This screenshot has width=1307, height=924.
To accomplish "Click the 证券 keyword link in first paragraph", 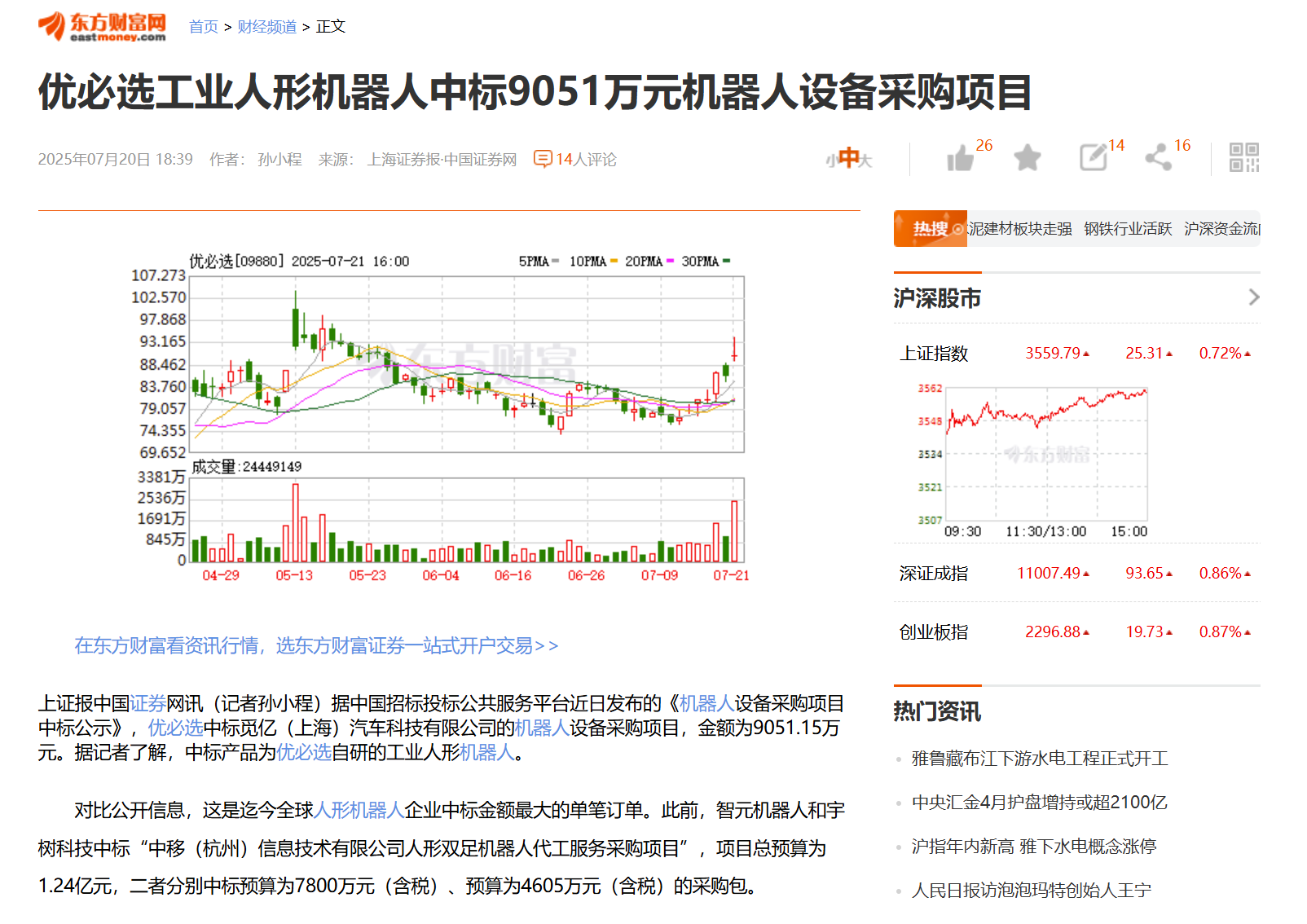I will [148, 703].
